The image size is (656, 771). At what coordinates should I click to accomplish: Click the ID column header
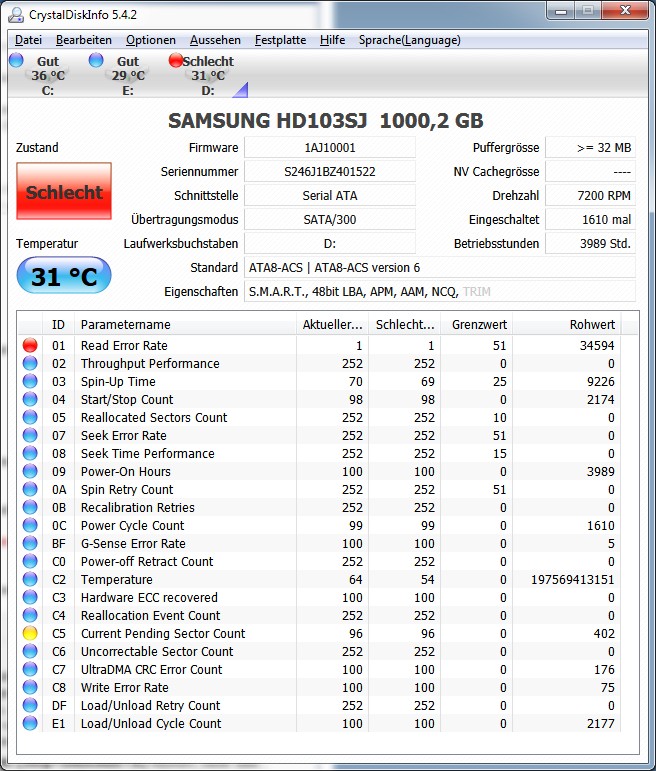59,325
